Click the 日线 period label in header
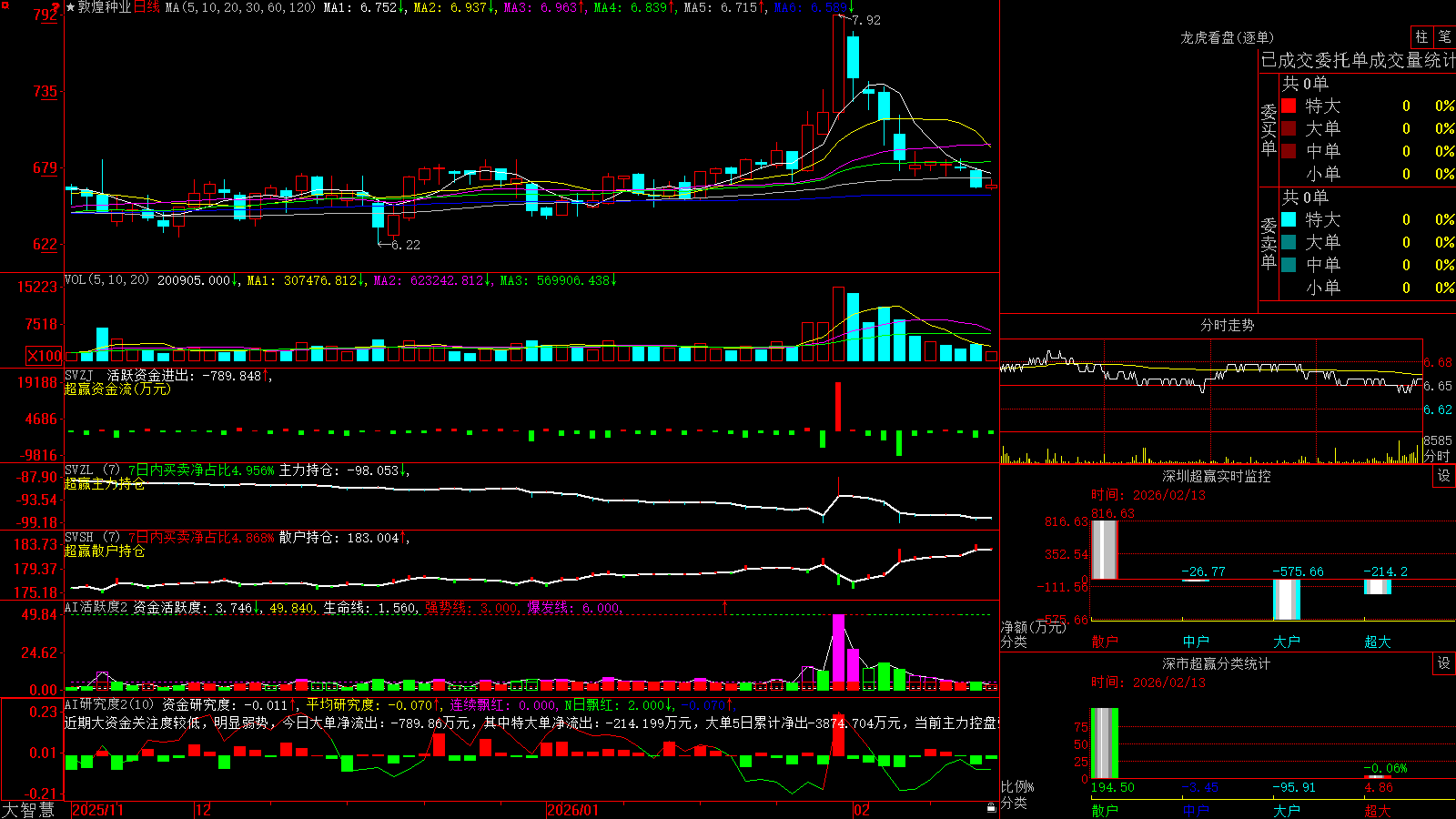This screenshot has height=819, width=1456. 147,7
